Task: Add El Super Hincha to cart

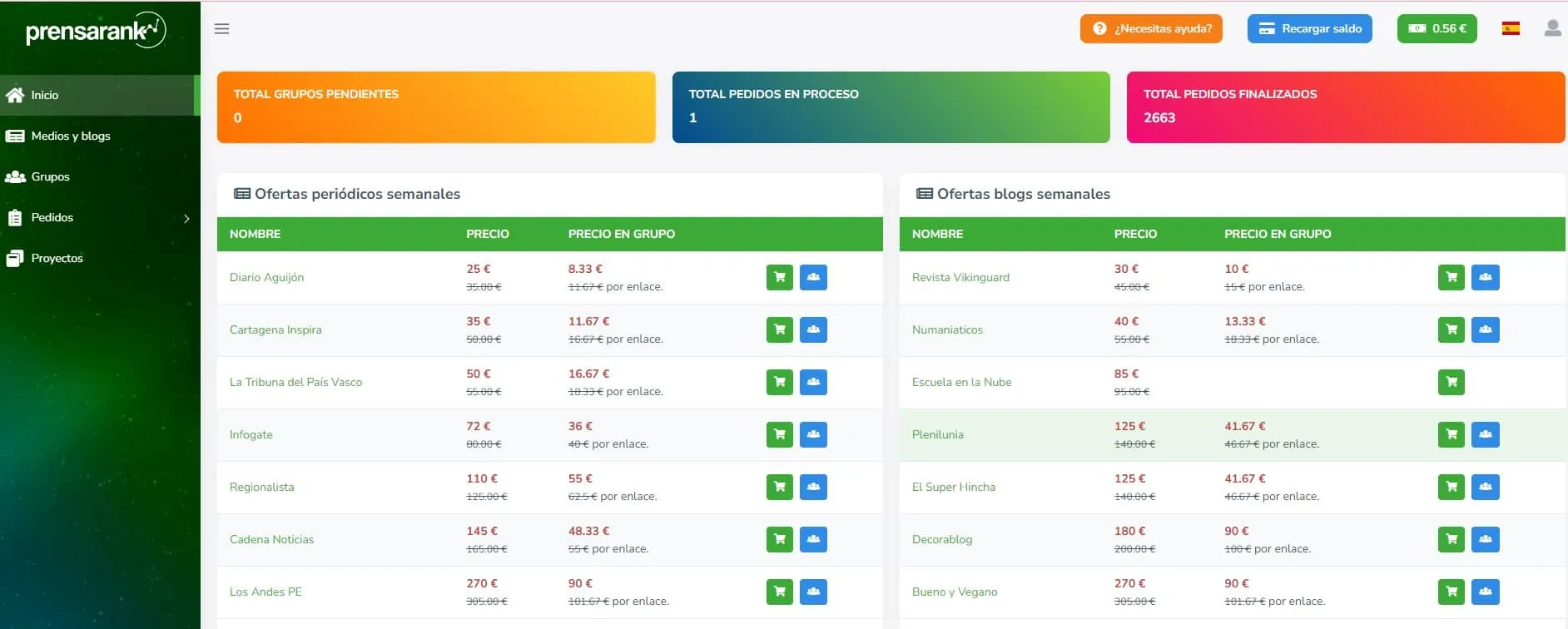Action: pos(1451,487)
